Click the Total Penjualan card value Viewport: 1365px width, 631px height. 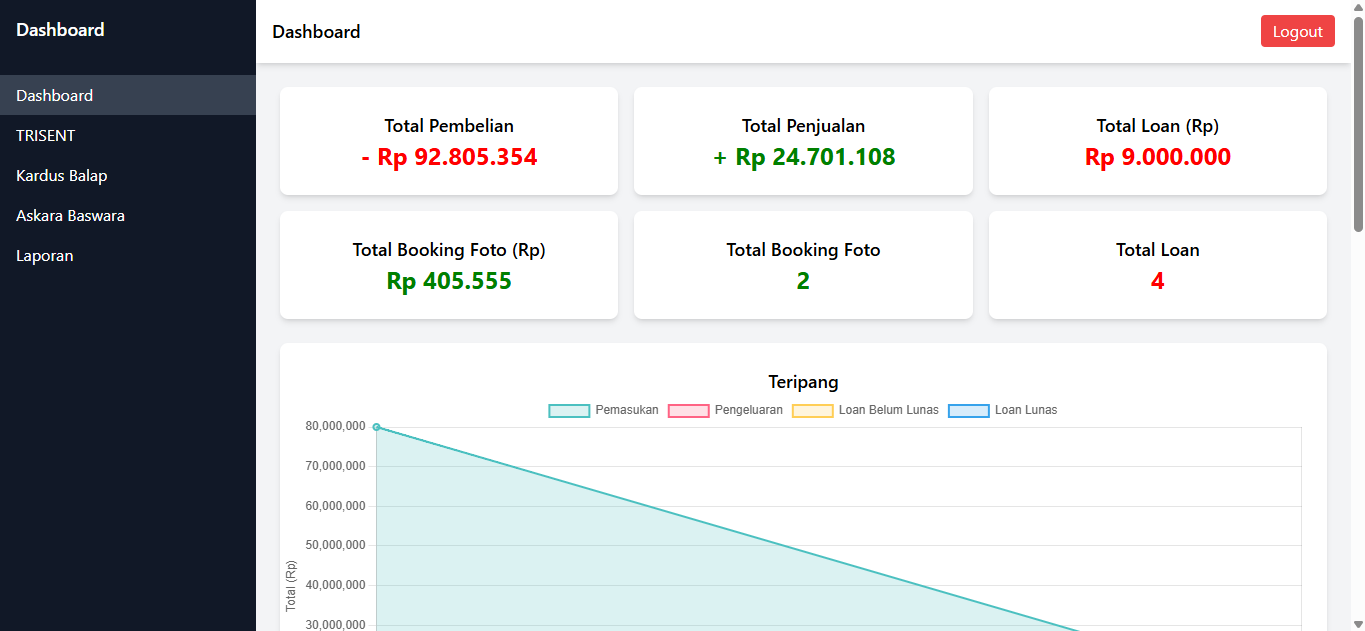803,157
